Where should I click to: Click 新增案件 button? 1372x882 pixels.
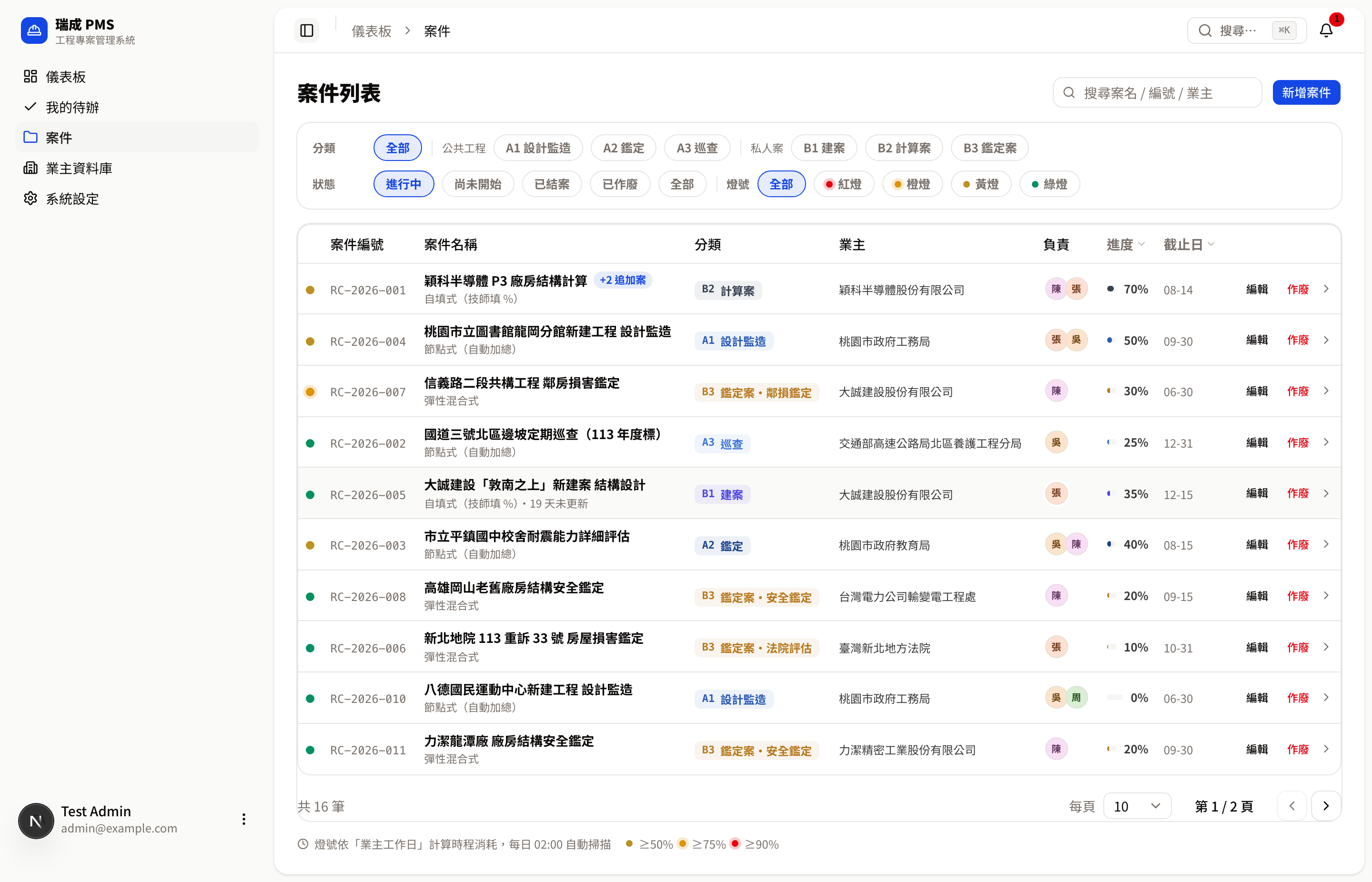(1306, 93)
